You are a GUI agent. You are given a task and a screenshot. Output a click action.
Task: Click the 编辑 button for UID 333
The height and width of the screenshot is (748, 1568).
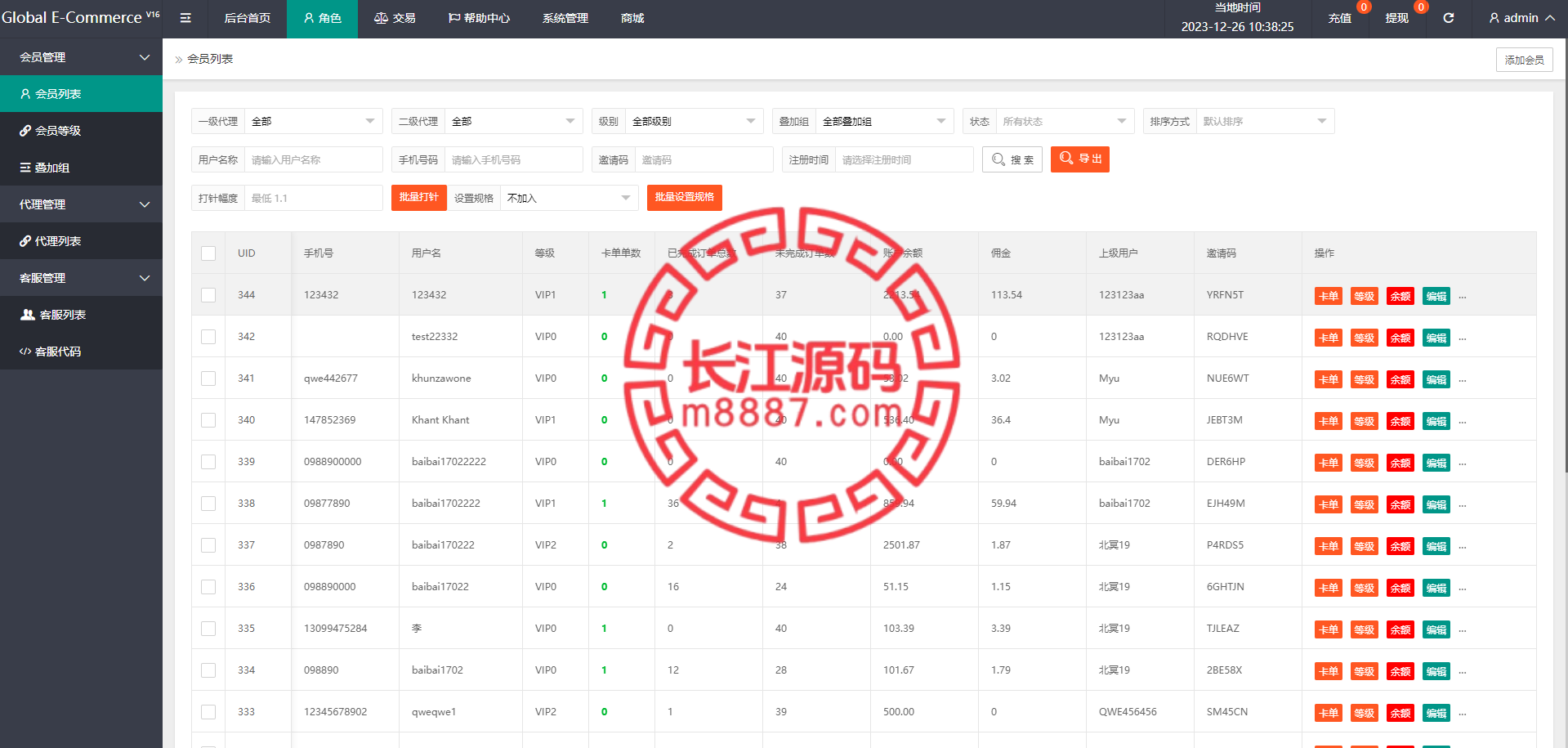tap(1436, 713)
